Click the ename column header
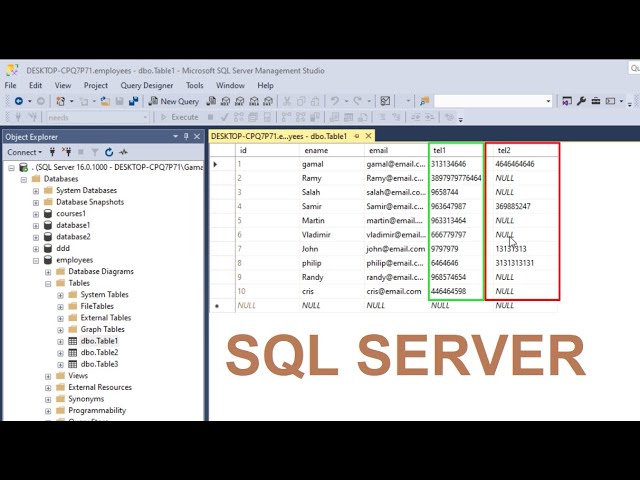This screenshot has width=640, height=480. point(331,150)
